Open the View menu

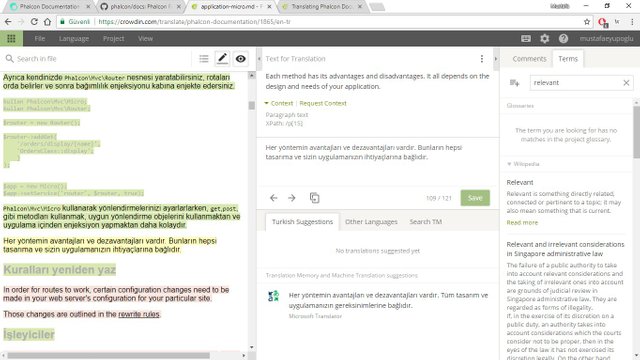[145, 38]
